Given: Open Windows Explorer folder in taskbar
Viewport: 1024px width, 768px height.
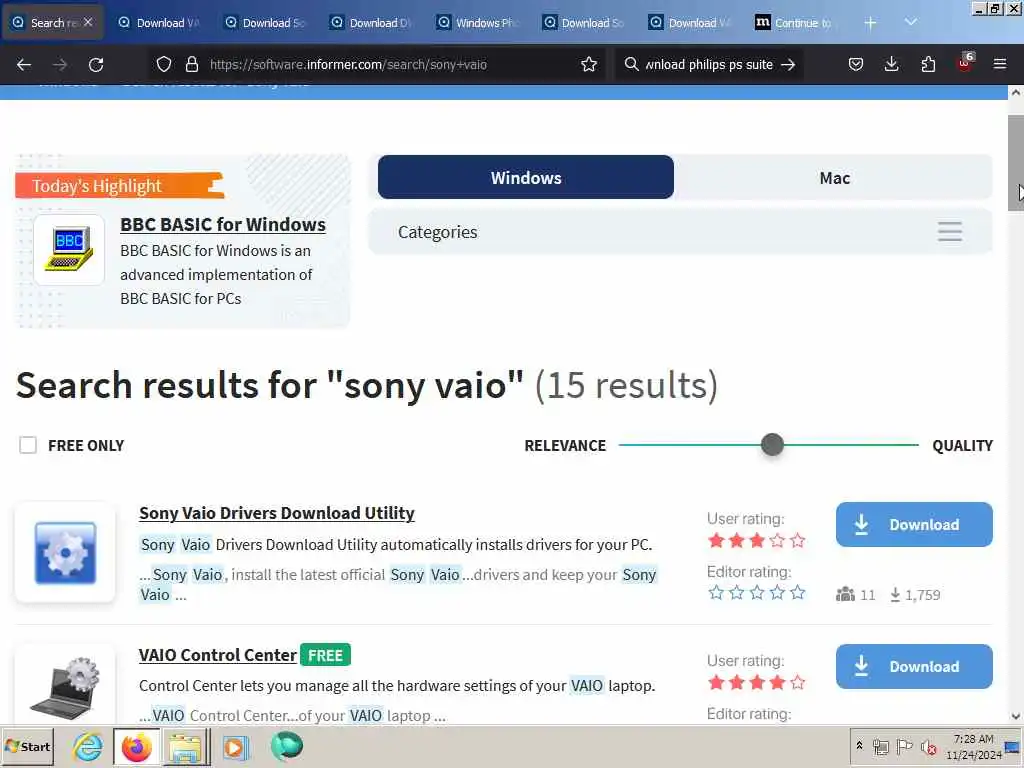Looking at the screenshot, I should click(186, 746).
